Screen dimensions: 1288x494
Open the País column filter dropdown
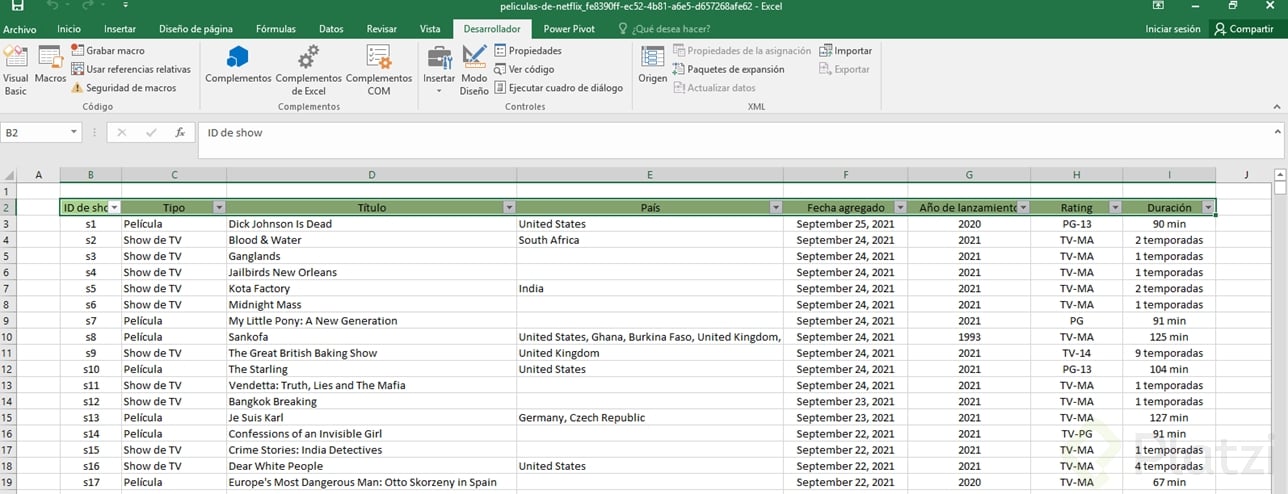(775, 208)
